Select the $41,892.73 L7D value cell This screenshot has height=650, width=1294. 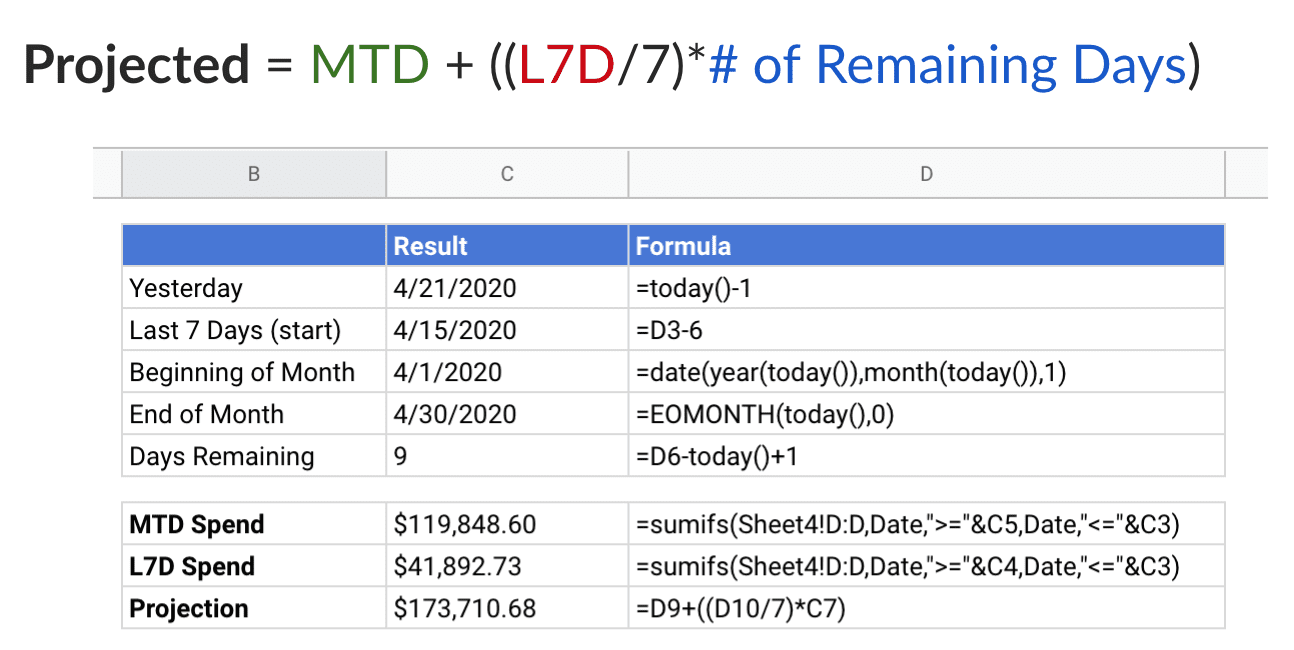tap(507, 566)
